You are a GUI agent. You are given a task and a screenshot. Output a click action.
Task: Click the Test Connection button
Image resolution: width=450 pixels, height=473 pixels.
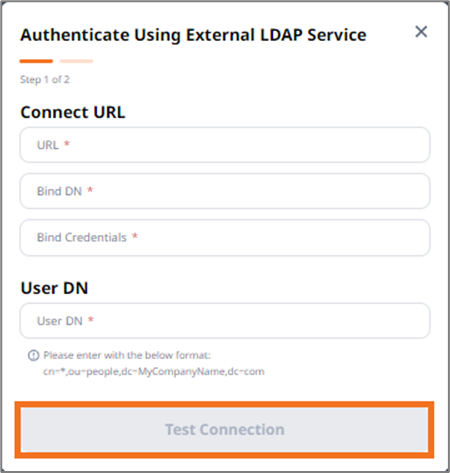click(224, 429)
